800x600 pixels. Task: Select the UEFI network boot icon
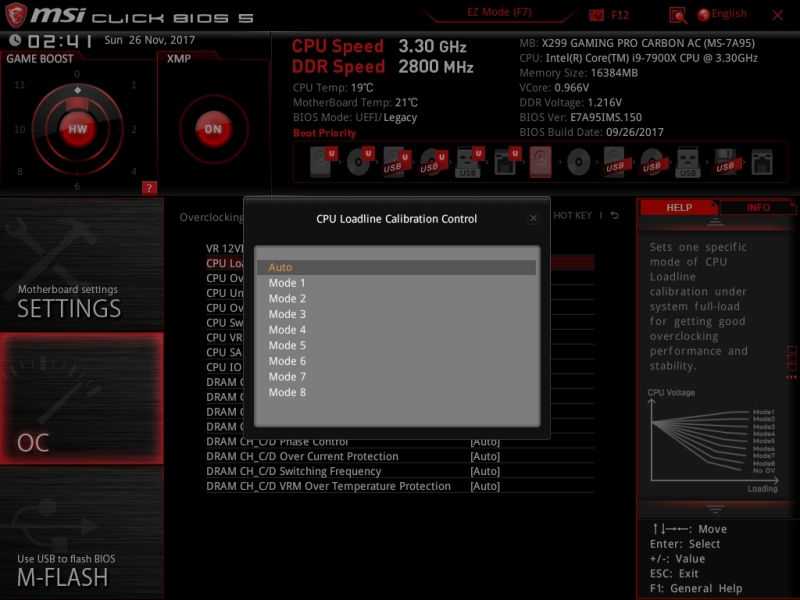pyautogui.click(x=507, y=162)
